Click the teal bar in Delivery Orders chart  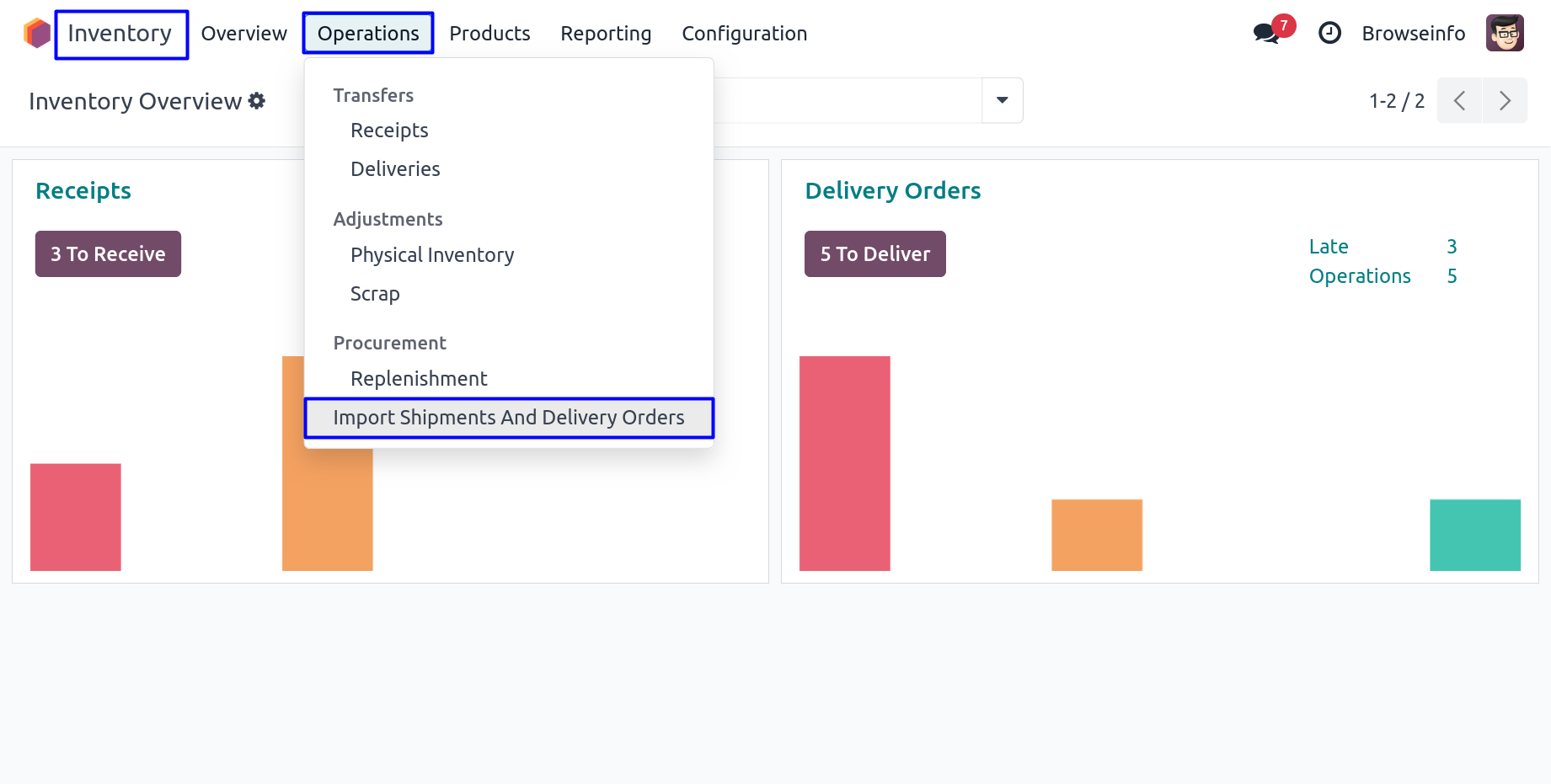tap(1474, 535)
